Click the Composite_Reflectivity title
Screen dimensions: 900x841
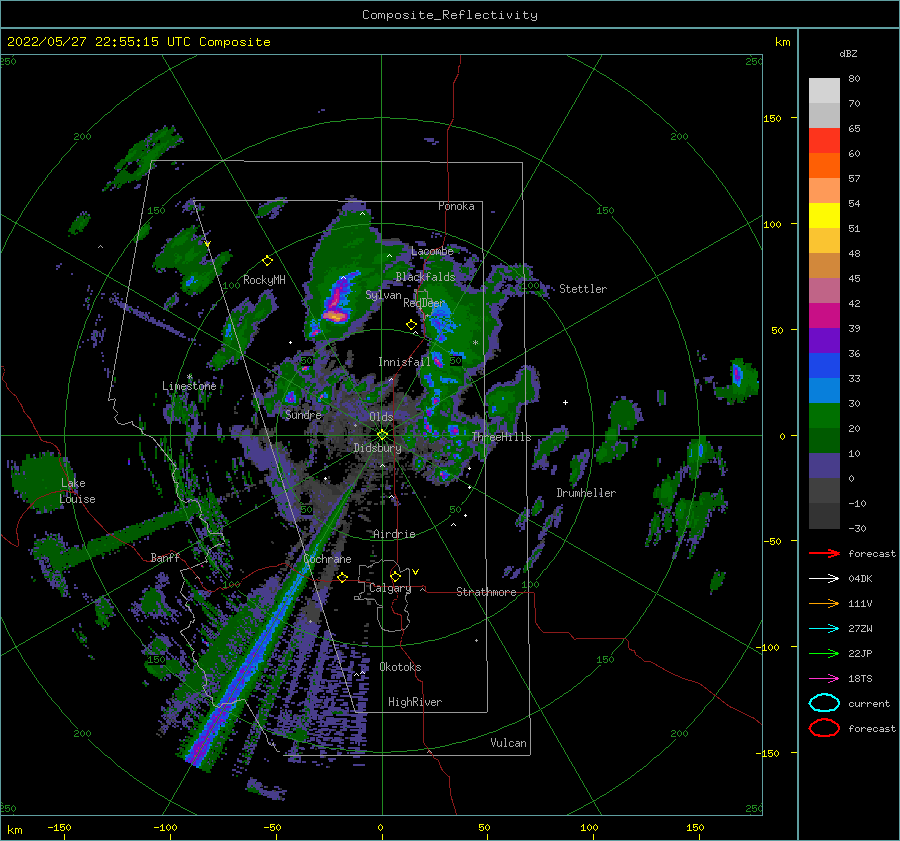coord(450,15)
